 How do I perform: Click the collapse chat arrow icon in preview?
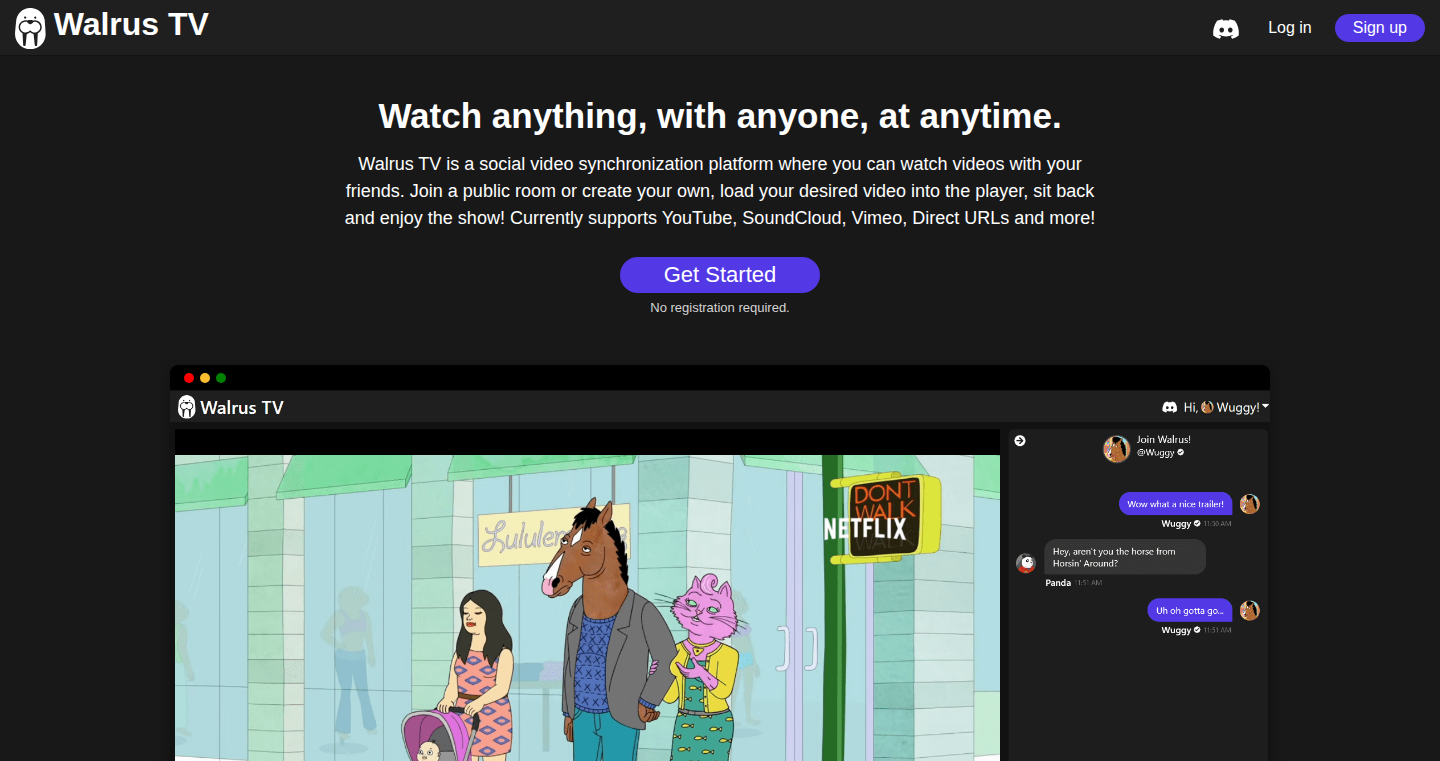1020,441
